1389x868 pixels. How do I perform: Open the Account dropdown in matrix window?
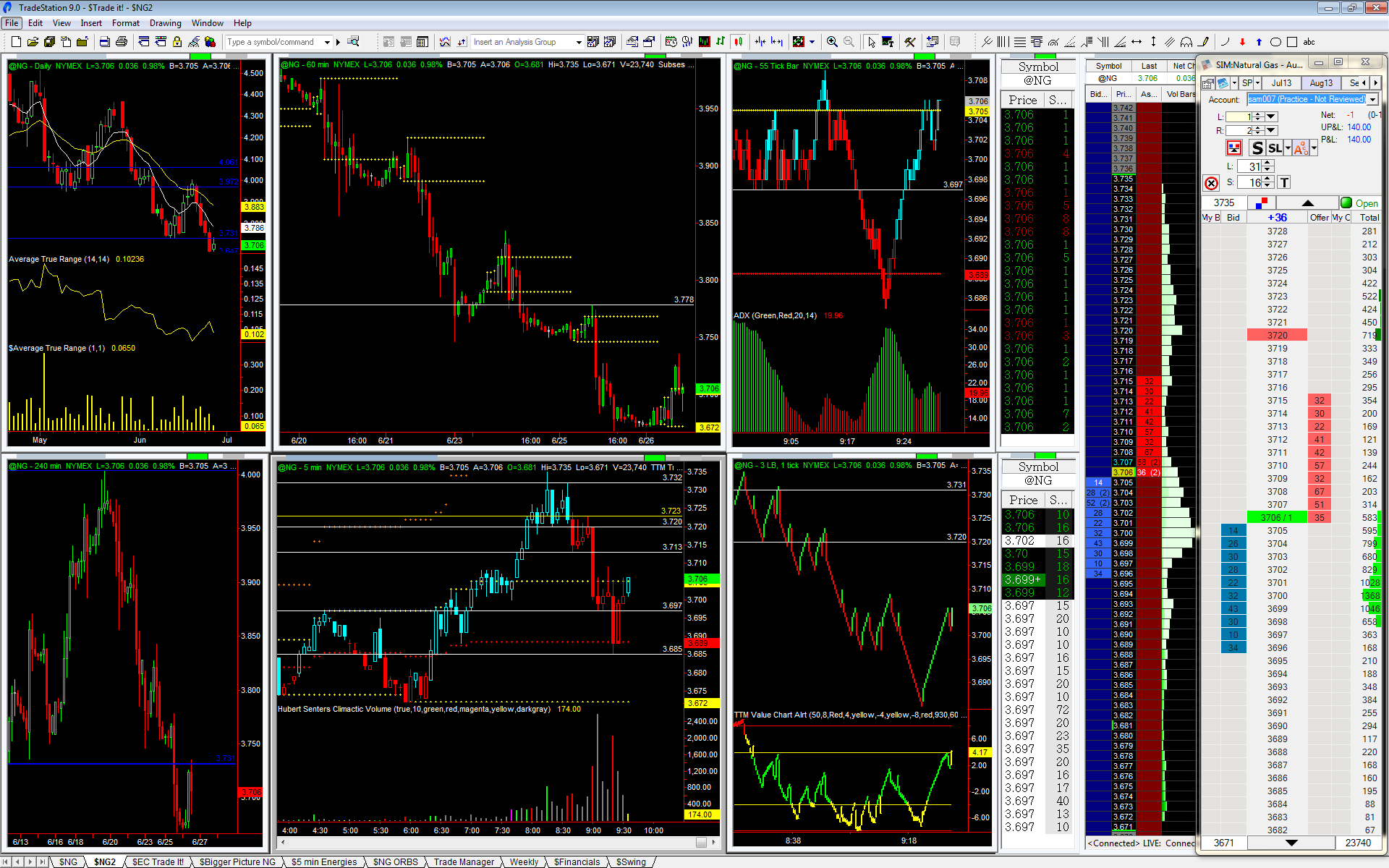pos(1372,99)
